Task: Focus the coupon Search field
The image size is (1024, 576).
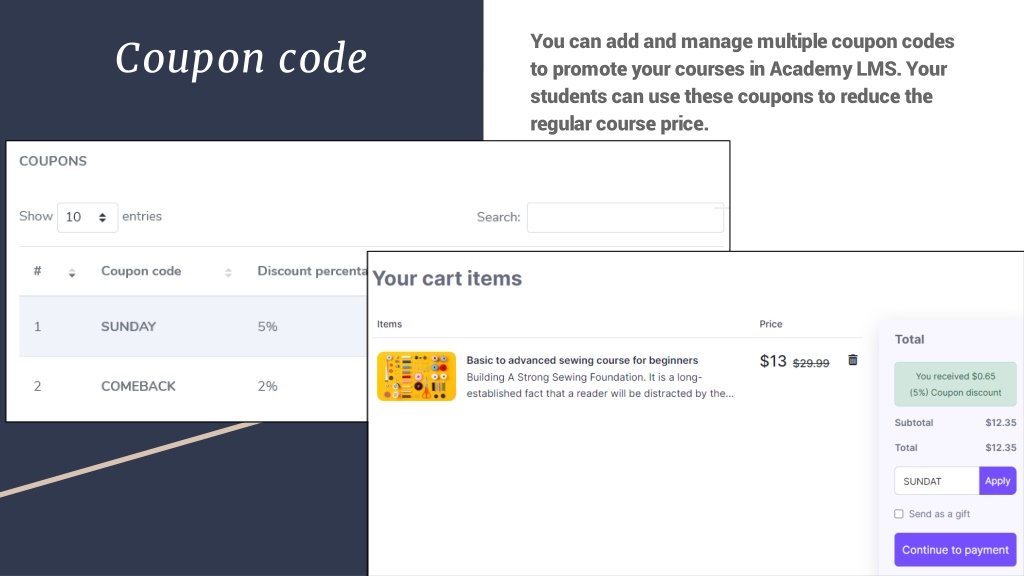Action: [625, 217]
